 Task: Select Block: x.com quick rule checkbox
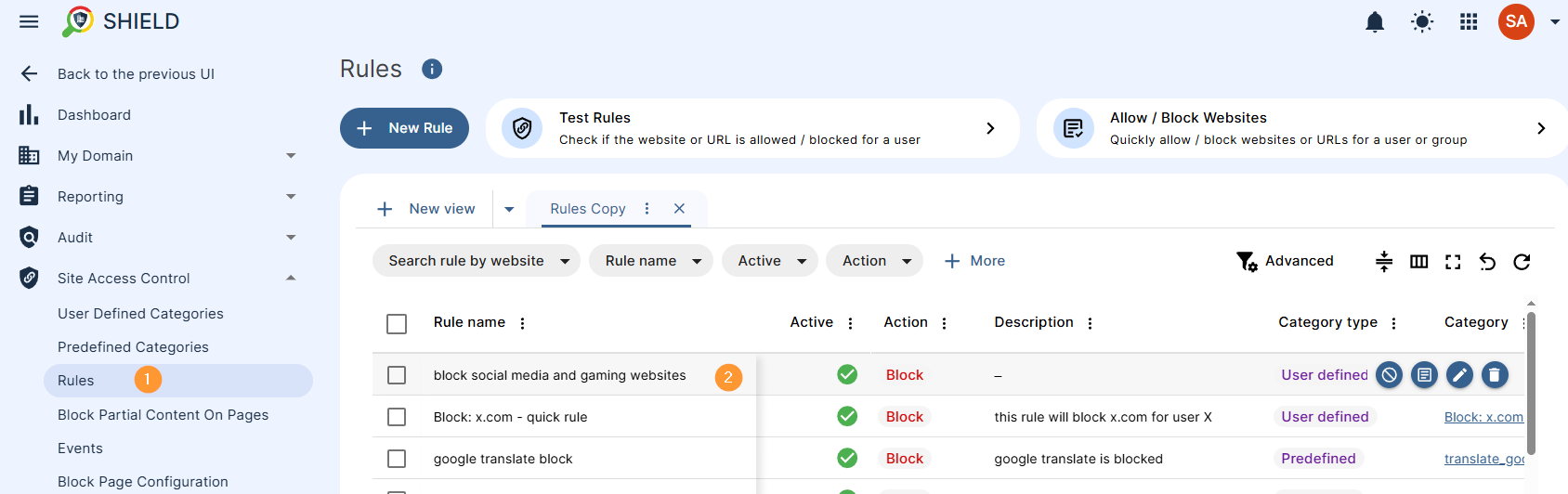(x=397, y=417)
